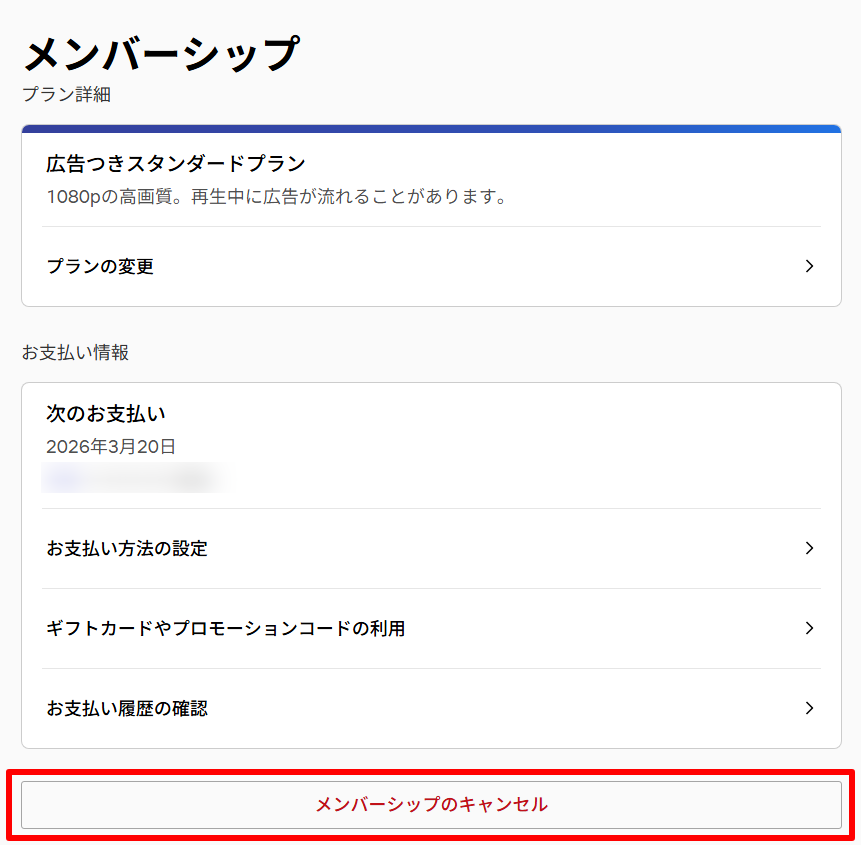Select the 広告つきスタンダードプラン plan title

click(175, 163)
